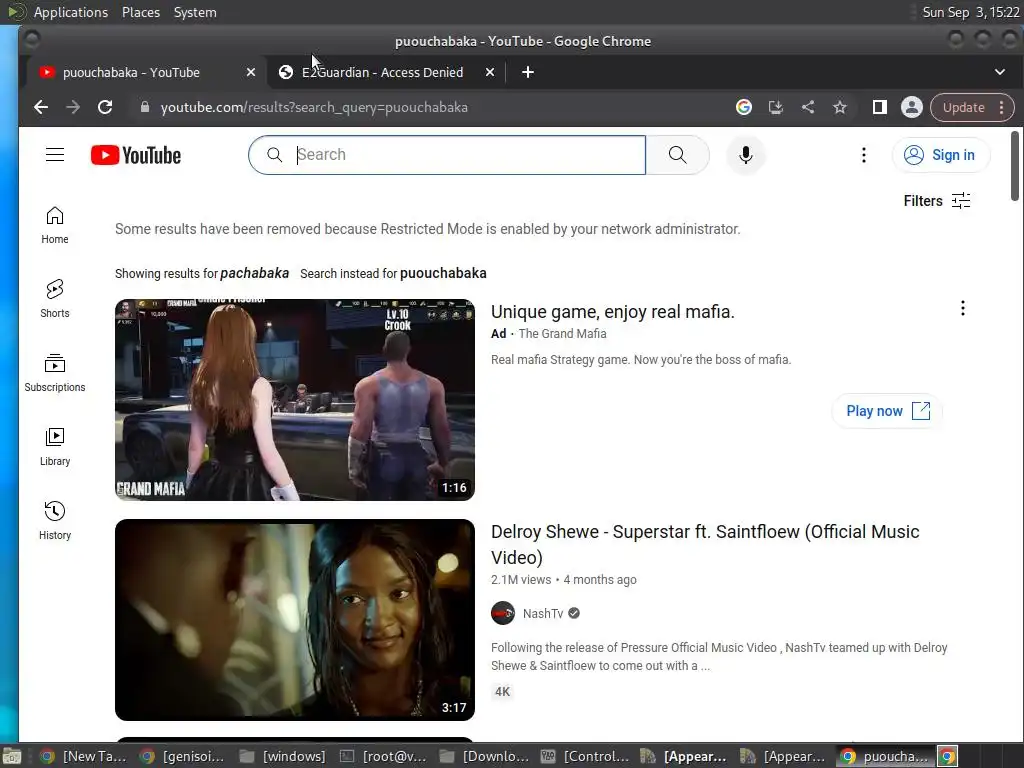This screenshot has height=768, width=1024.
Task: Close the puouchabaka YouTube tab
Action: (251, 72)
